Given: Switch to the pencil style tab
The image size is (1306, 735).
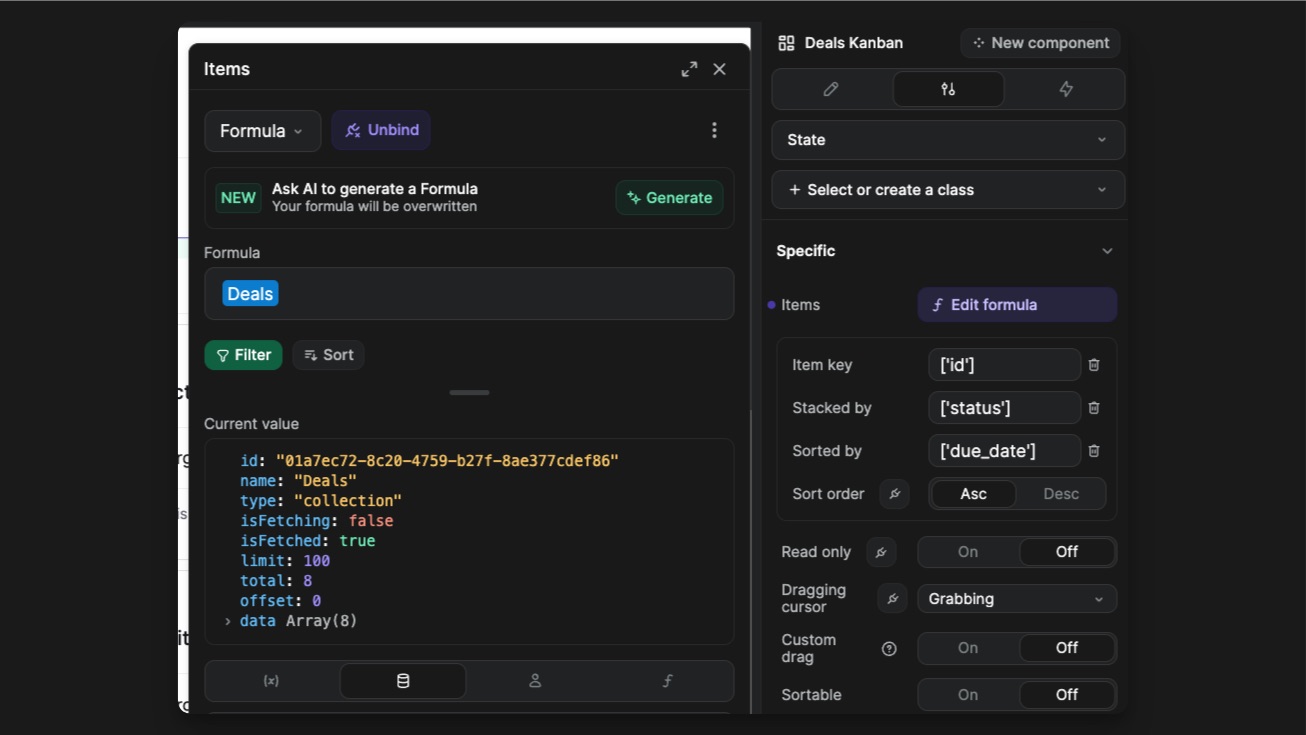Looking at the screenshot, I should pos(831,89).
